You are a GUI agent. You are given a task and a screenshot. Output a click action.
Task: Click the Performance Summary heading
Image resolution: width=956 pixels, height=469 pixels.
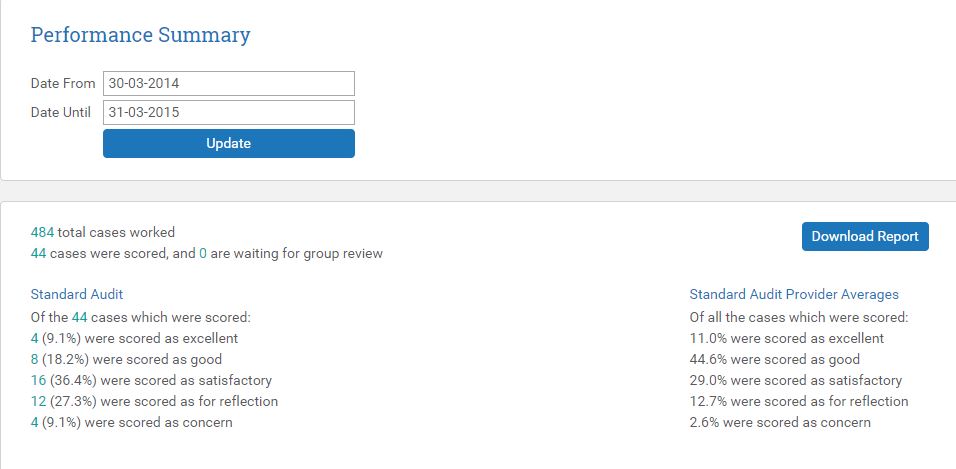tap(140, 35)
